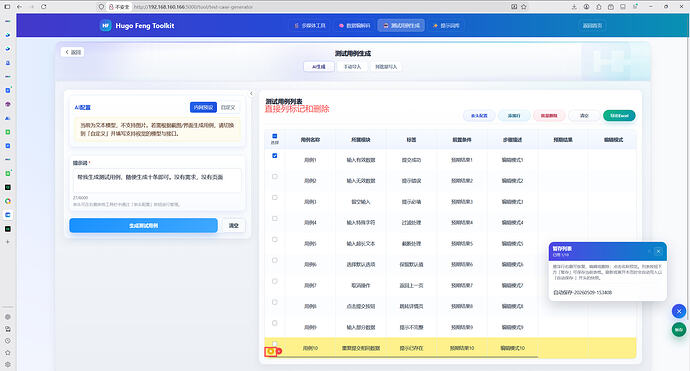Switch to the AI生成 tab
690x371 pixels.
(x=319, y=67)
